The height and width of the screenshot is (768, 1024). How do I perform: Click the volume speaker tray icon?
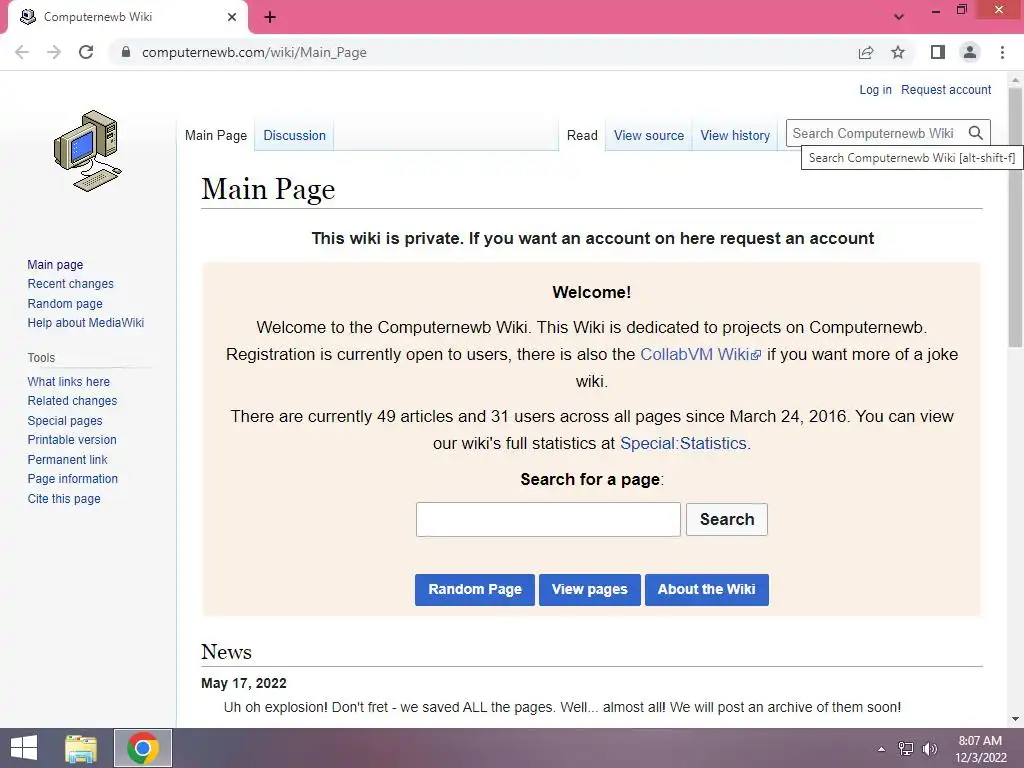(930, 749)
